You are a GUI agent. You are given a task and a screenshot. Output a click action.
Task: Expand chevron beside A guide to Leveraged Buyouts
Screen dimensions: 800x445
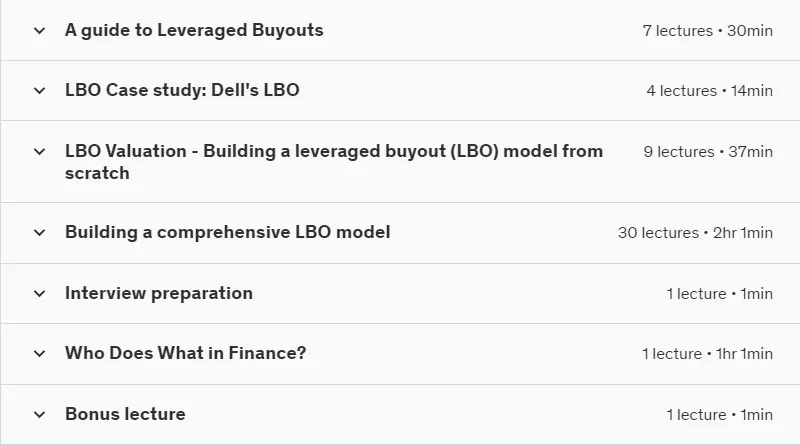point(39,31)
